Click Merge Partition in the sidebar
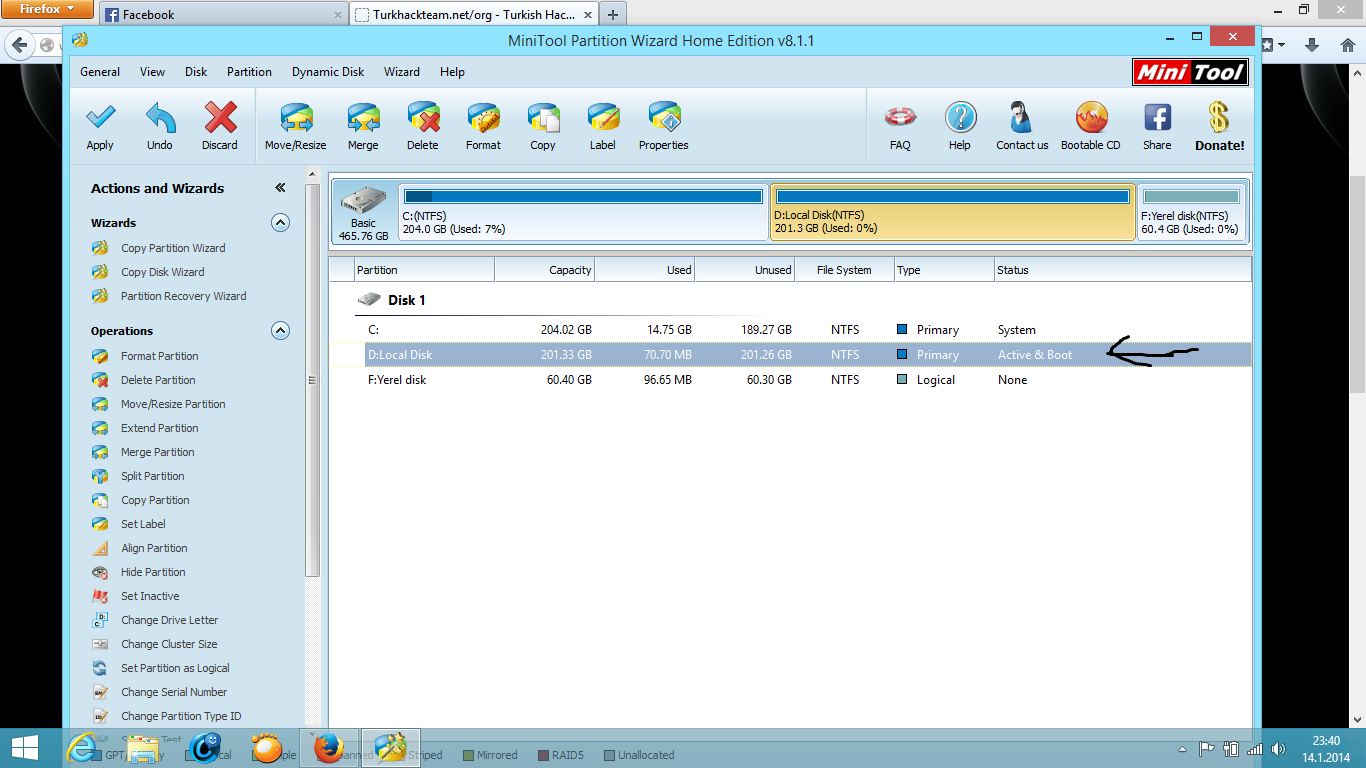 [158, 452]
